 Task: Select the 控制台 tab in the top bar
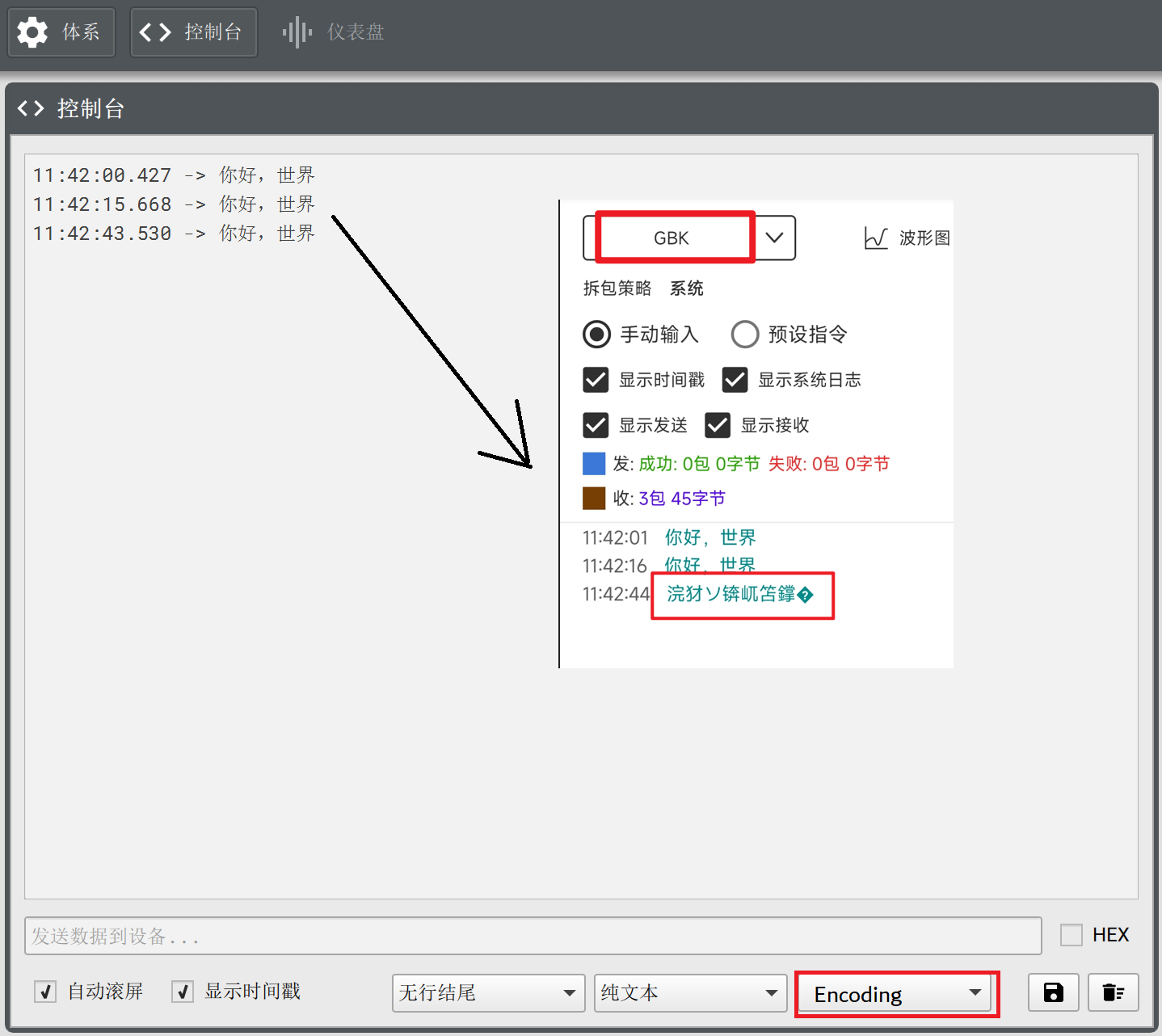(x=193, y=32)
